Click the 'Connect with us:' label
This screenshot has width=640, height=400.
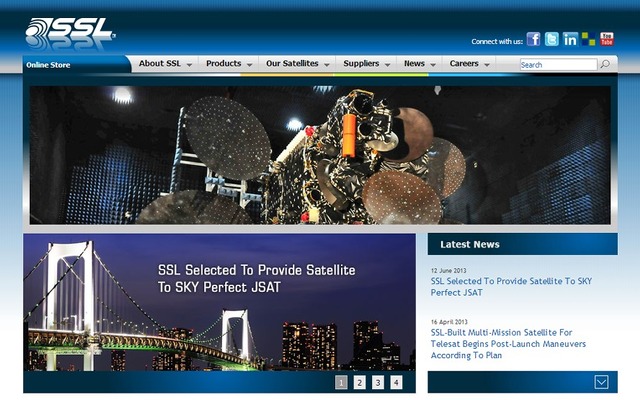tap(497, 41)
